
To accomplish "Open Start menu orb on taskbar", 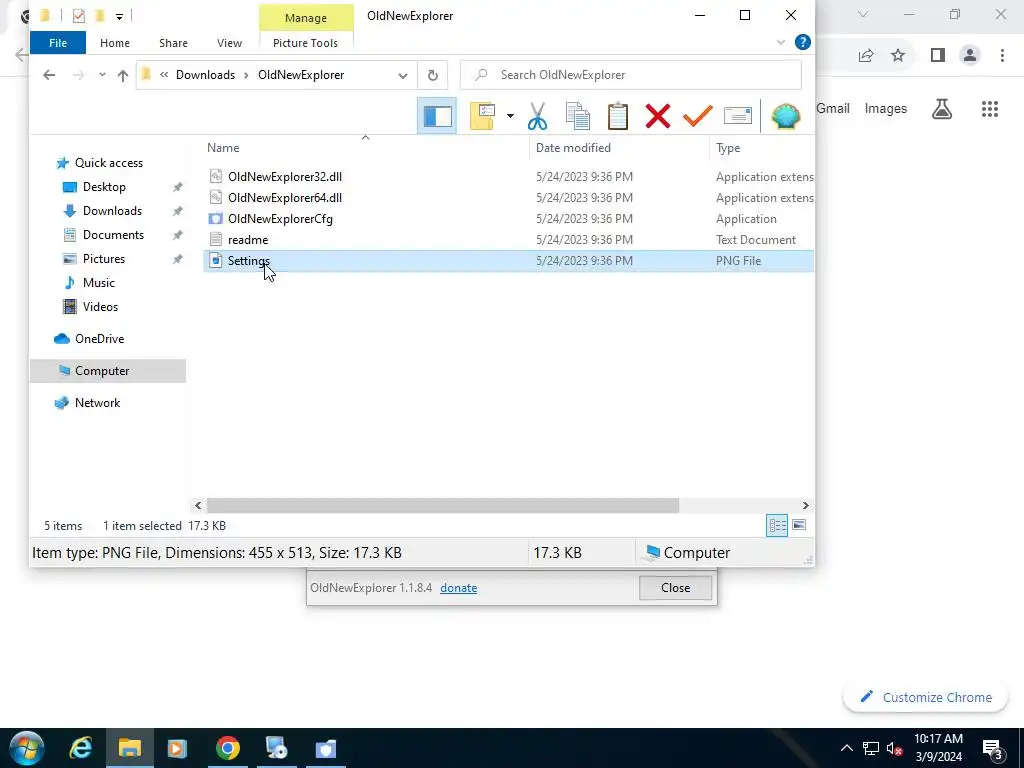I will 27,748.
